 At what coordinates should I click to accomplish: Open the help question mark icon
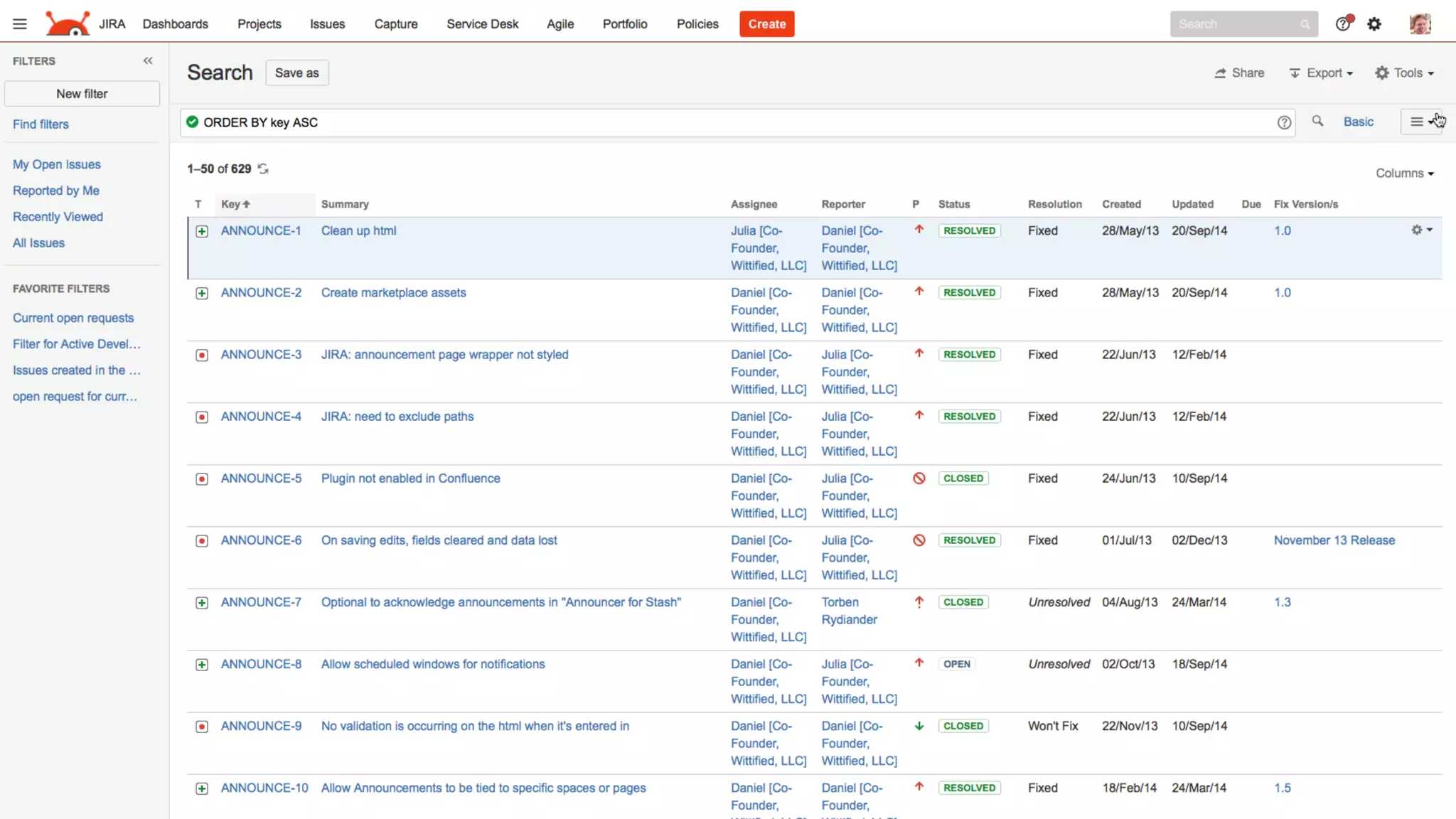[x=1342, y=24]
